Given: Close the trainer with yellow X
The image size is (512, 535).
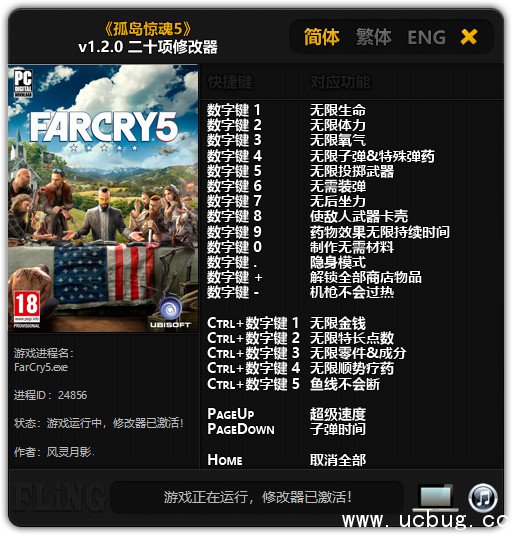Looking at the screenshot, I should [x=469, y=37].
